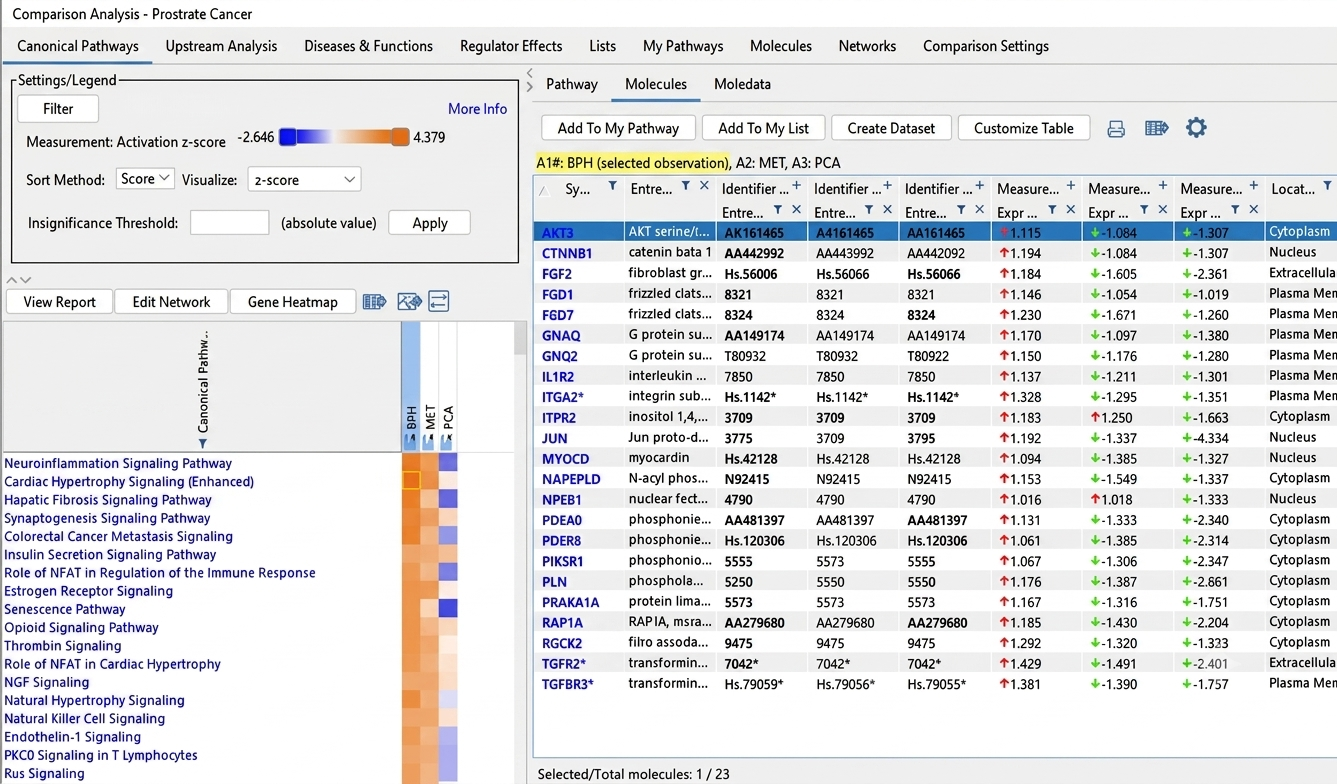Open the Diseases & Functions tab

[x=369, y=46]
